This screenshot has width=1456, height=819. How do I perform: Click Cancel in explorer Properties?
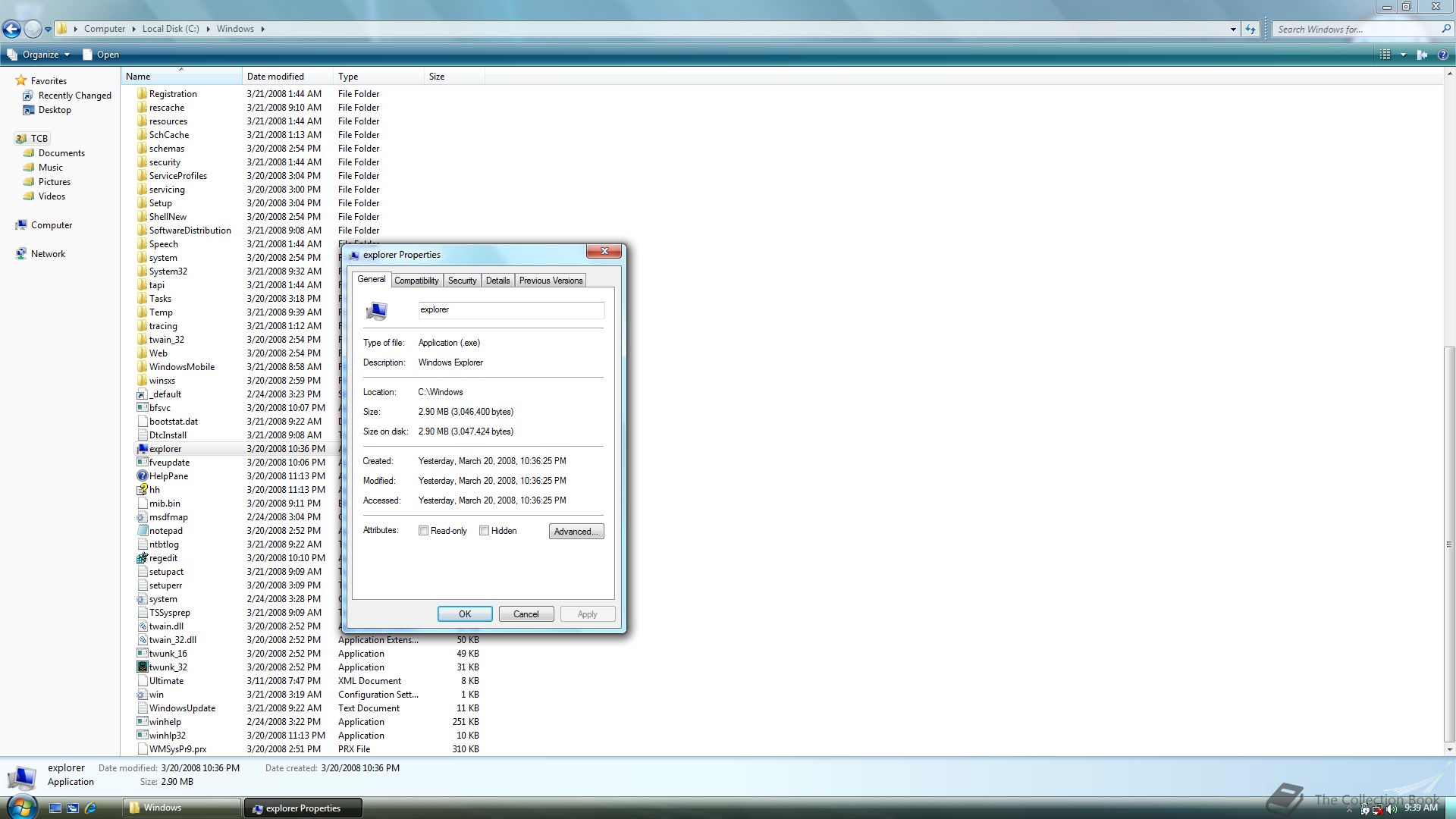[526, 614]
